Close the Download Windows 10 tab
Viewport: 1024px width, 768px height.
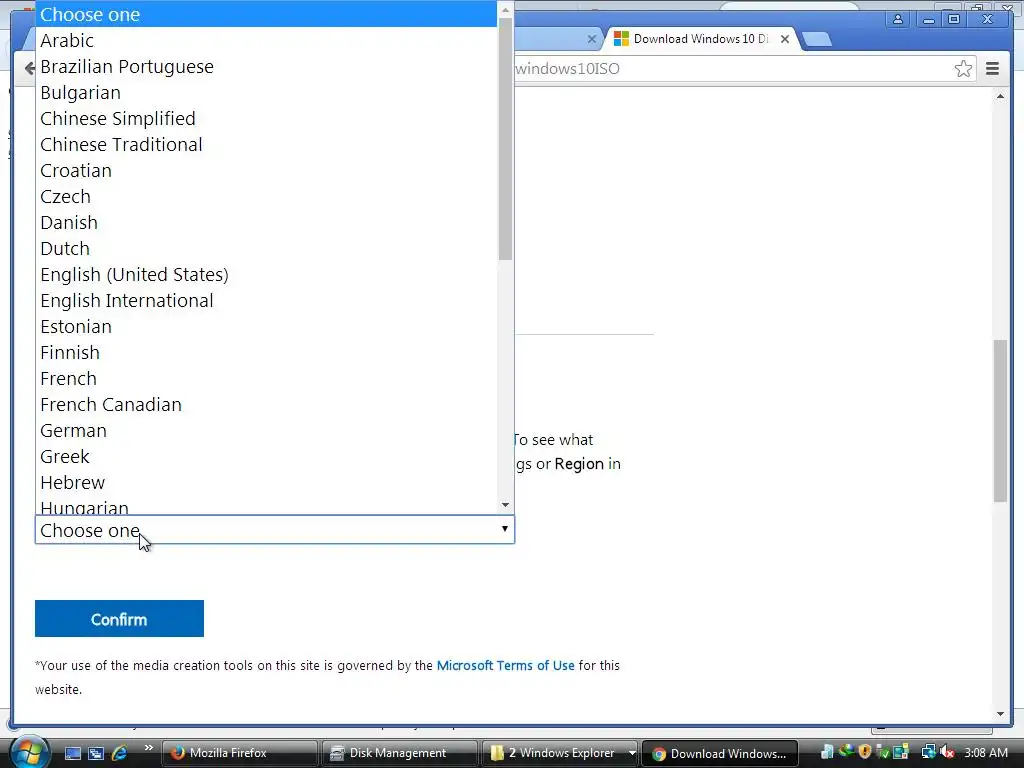click(x=785, y=39)
